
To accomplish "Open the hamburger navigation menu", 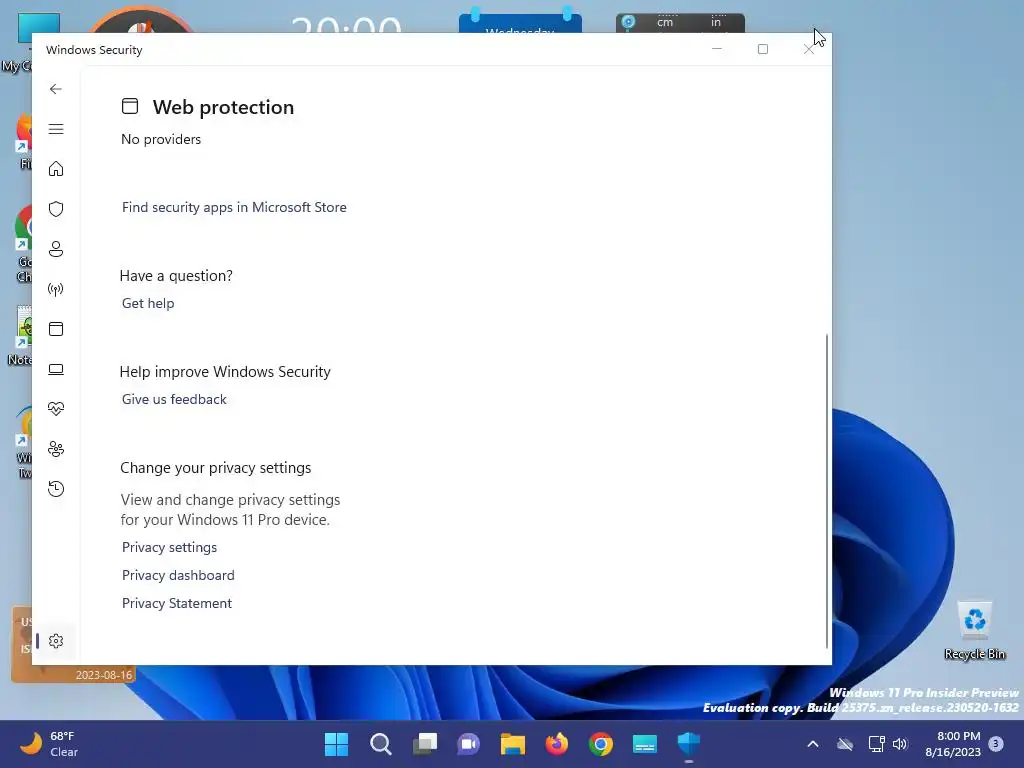I will pyautogui.click(x=56, y=129).
